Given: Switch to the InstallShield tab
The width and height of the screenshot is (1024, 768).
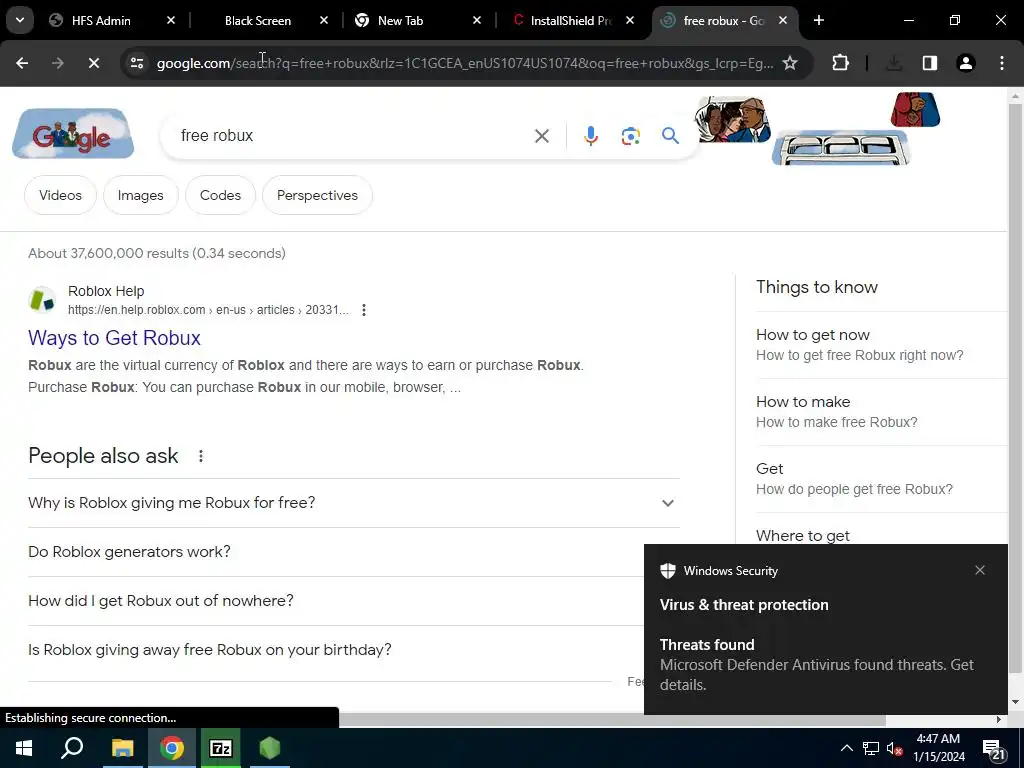Looking at the screenshot, I should [x=570, y=21].
